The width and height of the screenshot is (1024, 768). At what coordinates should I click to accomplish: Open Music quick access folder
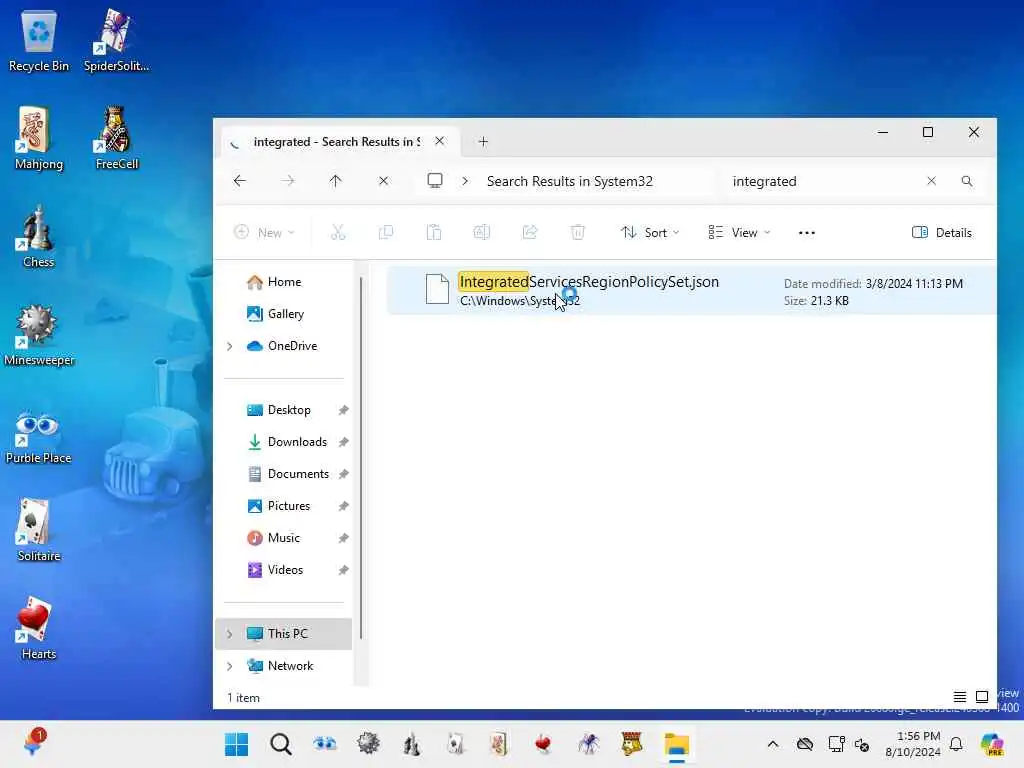[x=283, y=537]
